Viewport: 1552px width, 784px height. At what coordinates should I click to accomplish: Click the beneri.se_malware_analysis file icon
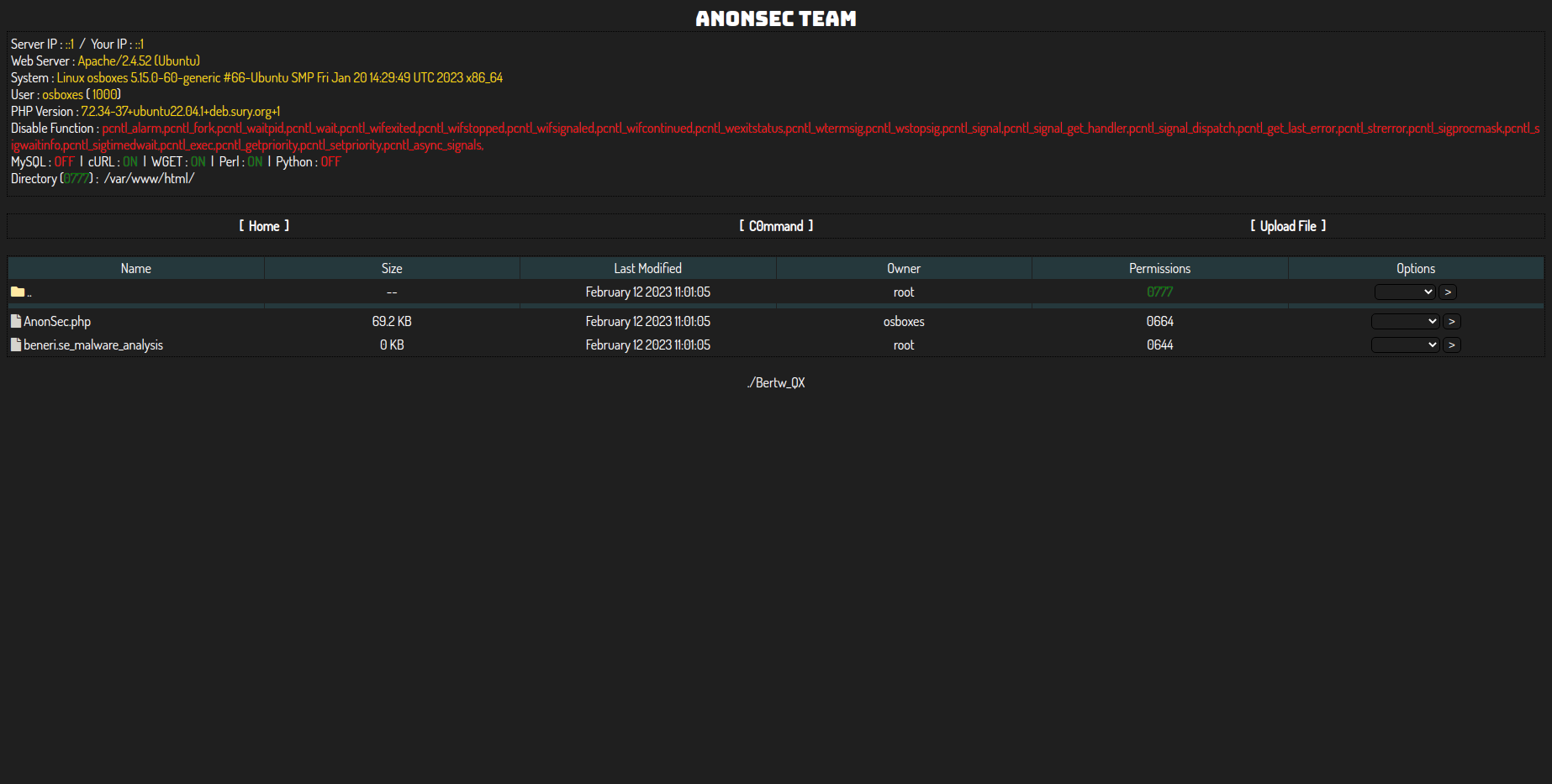pyautogui.click(x=16, y=345)
